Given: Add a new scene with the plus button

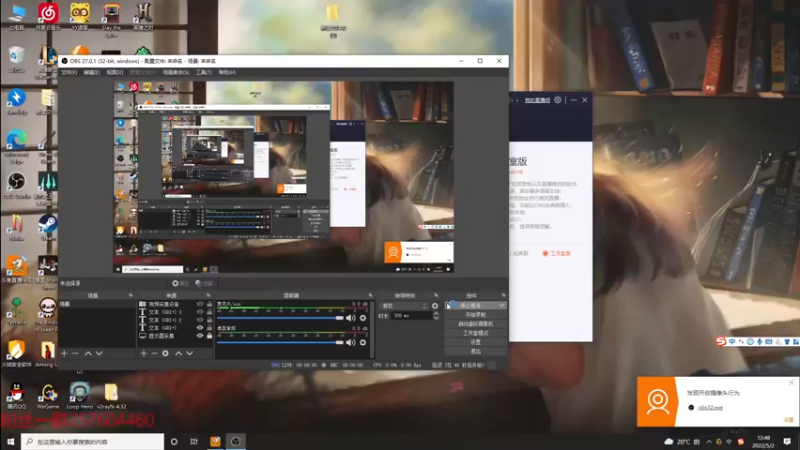Looking at the screenshot, I should (64, 353).
